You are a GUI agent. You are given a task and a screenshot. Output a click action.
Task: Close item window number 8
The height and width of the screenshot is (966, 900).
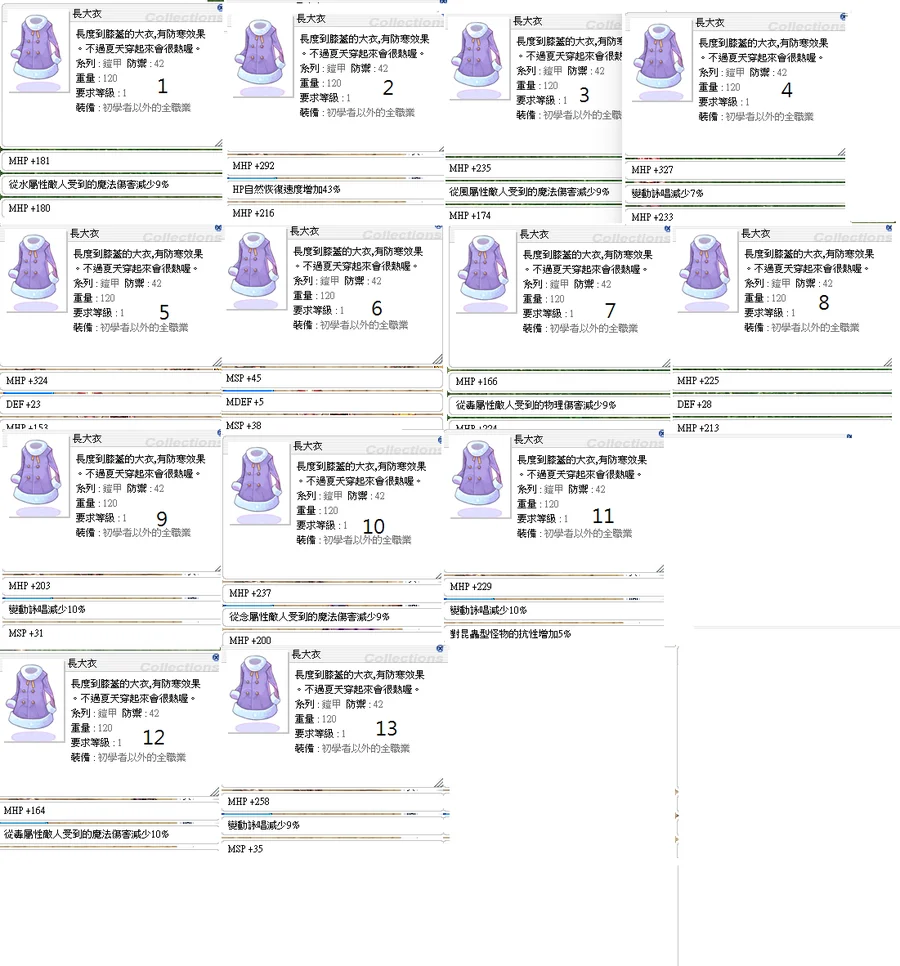pos(889,228)
